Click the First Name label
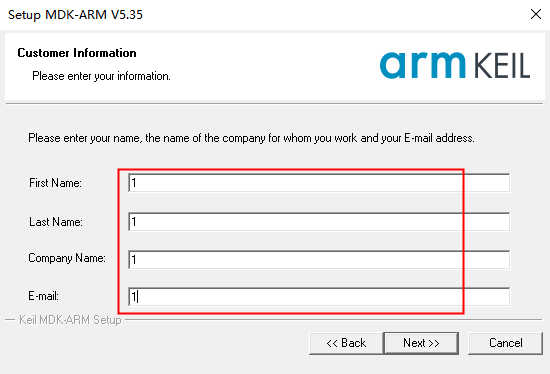The height and width of the screenshot is (374, 550). pyautogui.click(x=55, y=183)
